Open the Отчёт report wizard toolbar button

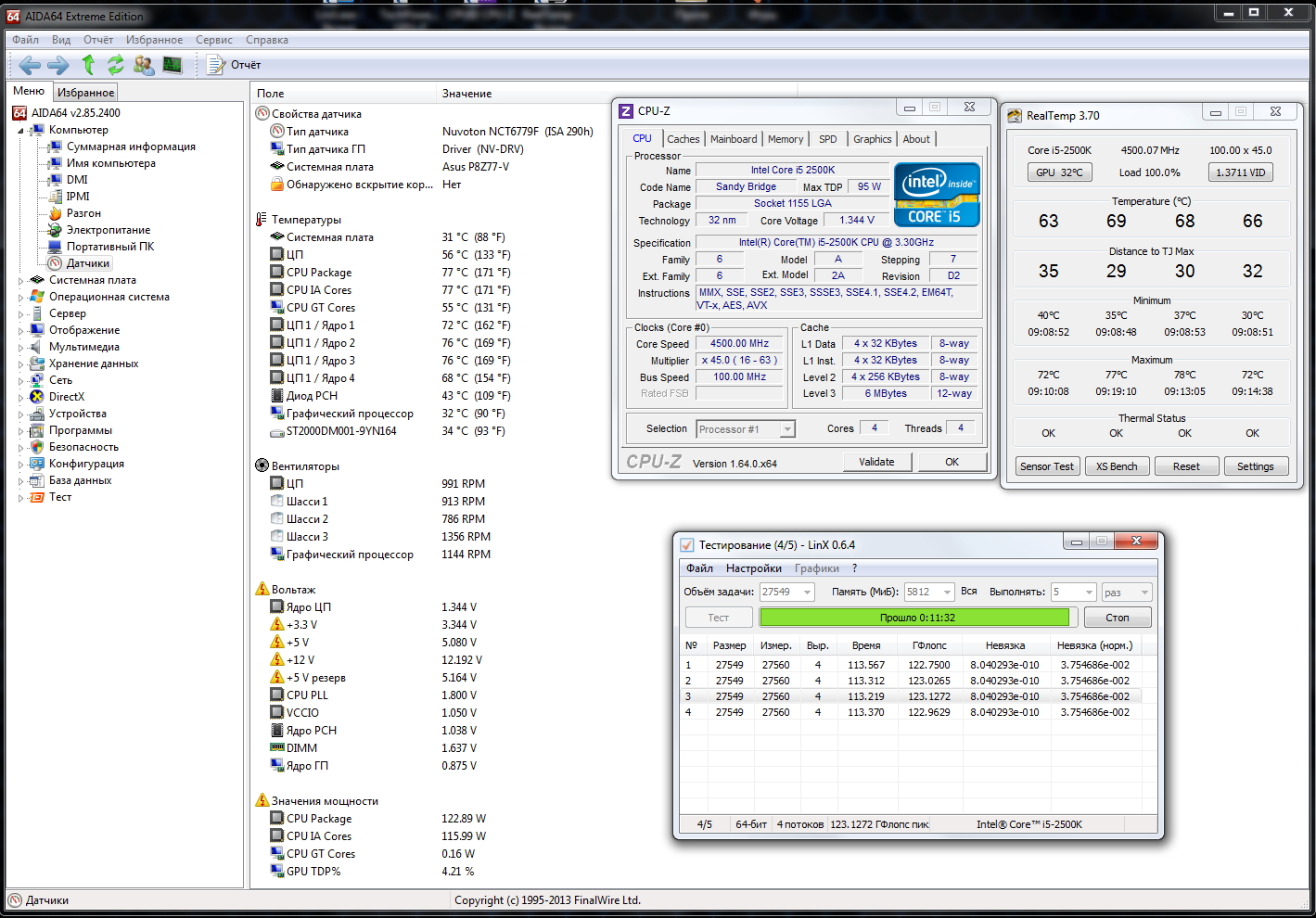coord(235,65)
